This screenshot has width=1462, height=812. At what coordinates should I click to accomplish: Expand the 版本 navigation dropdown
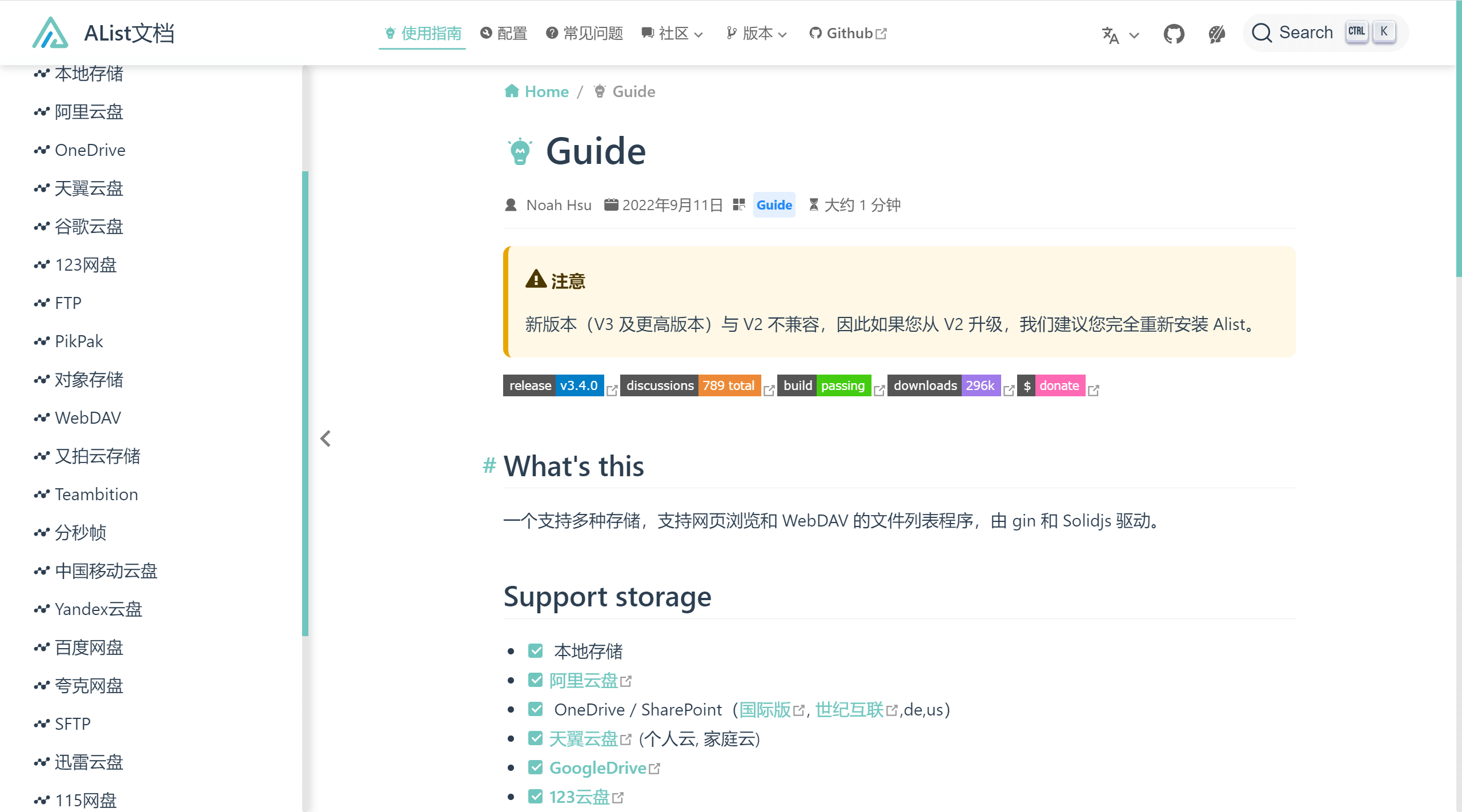[x=757, y=34]
